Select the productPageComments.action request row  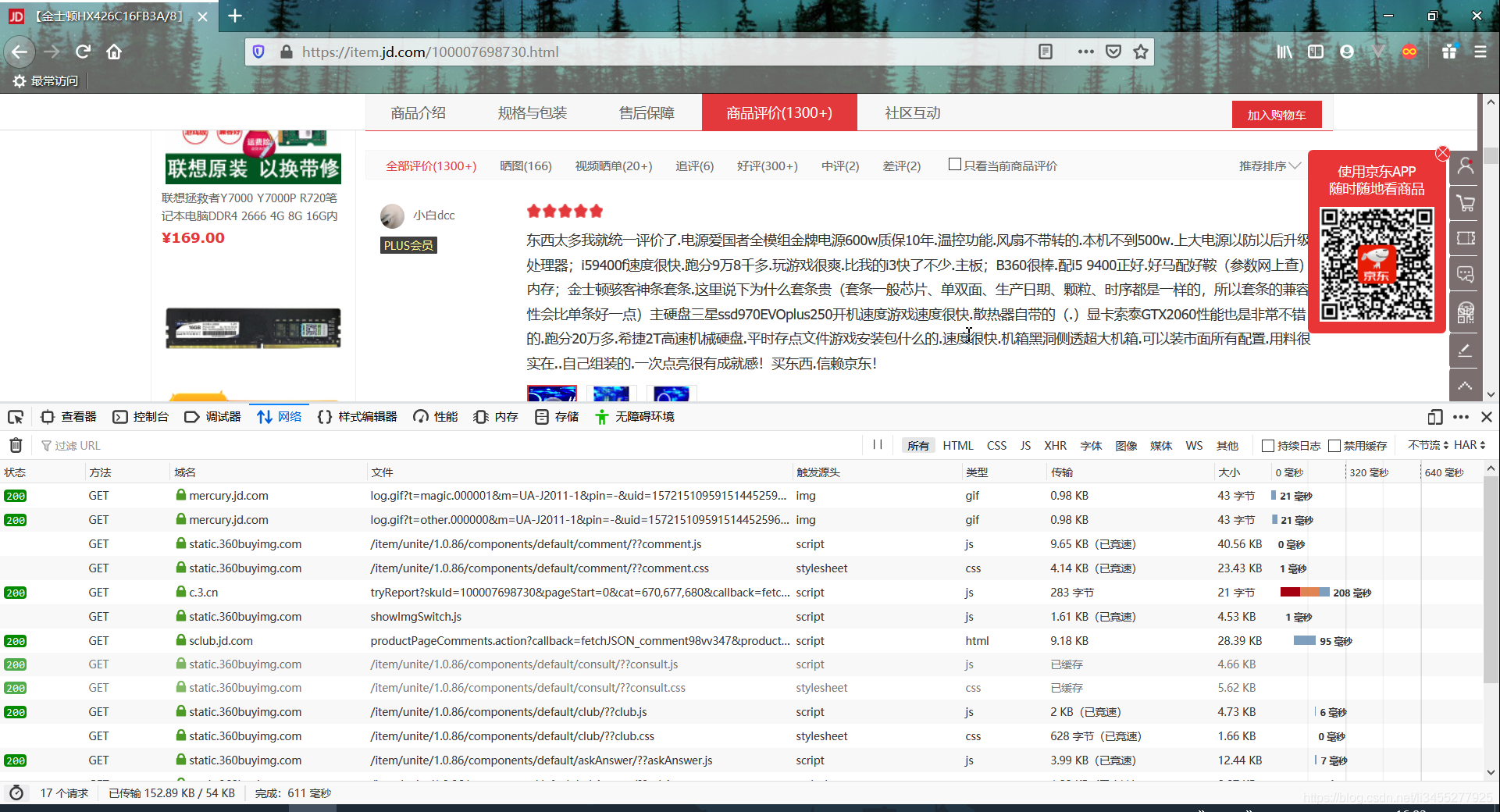[x=742, y=641]
